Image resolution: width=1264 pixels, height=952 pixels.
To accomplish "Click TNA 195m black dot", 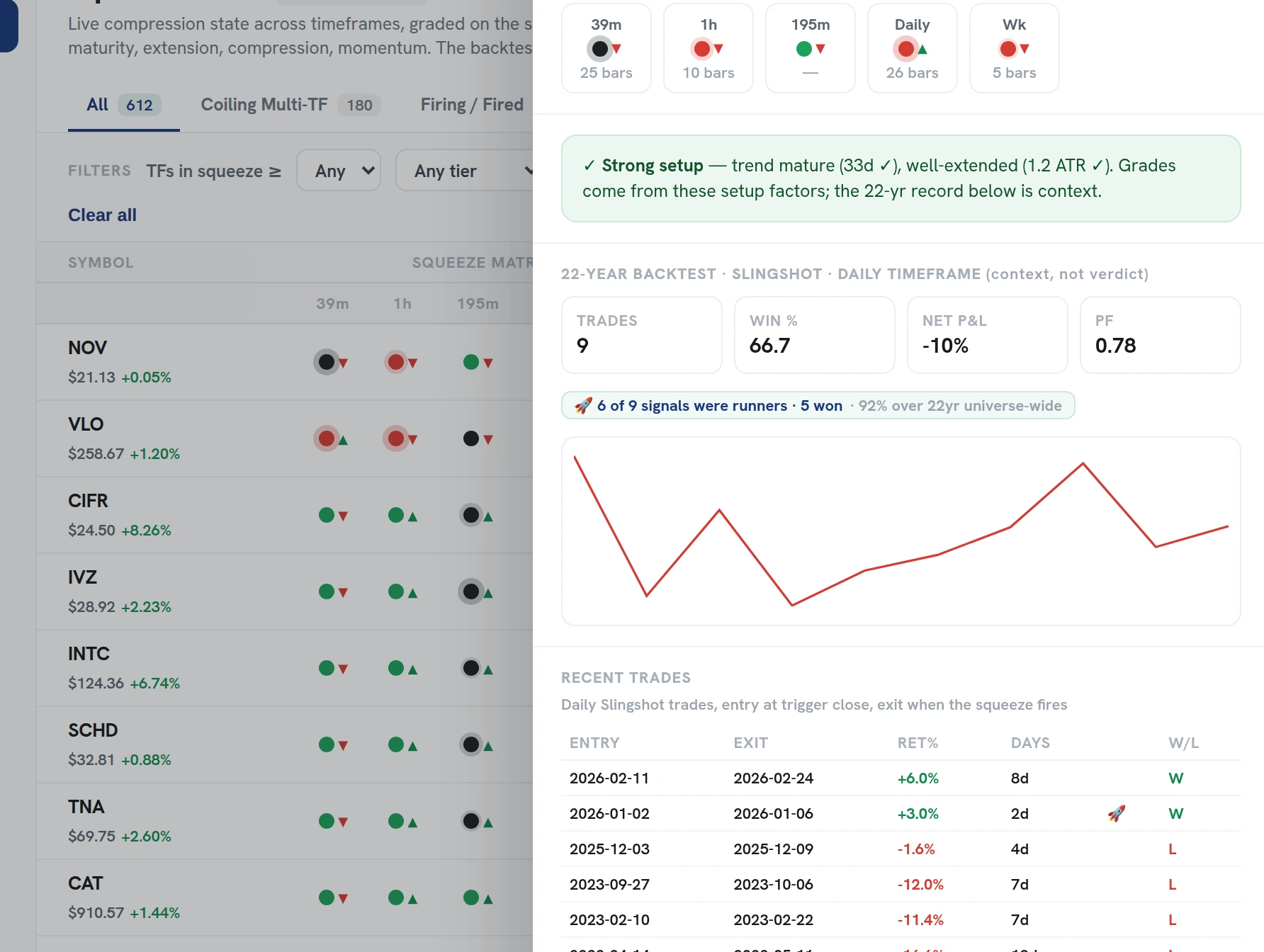I will (x=470, y=821).
